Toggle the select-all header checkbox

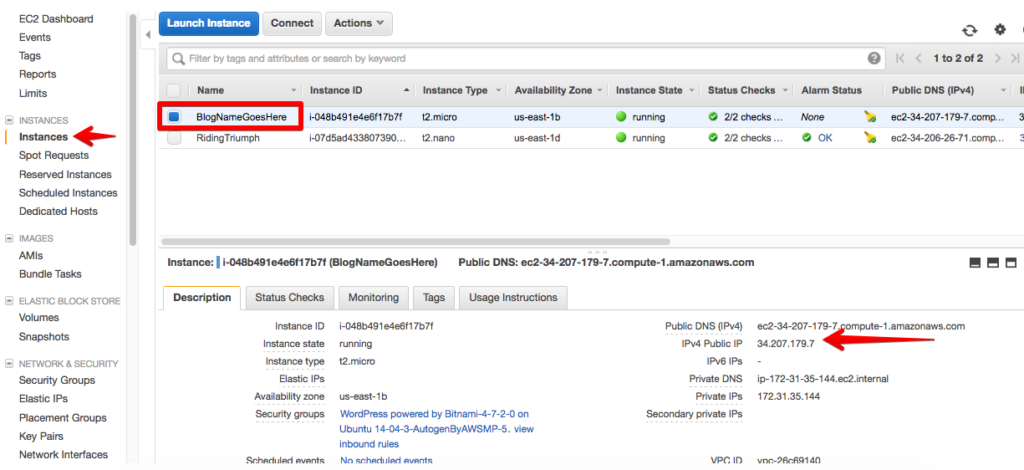tap(174, 90)
